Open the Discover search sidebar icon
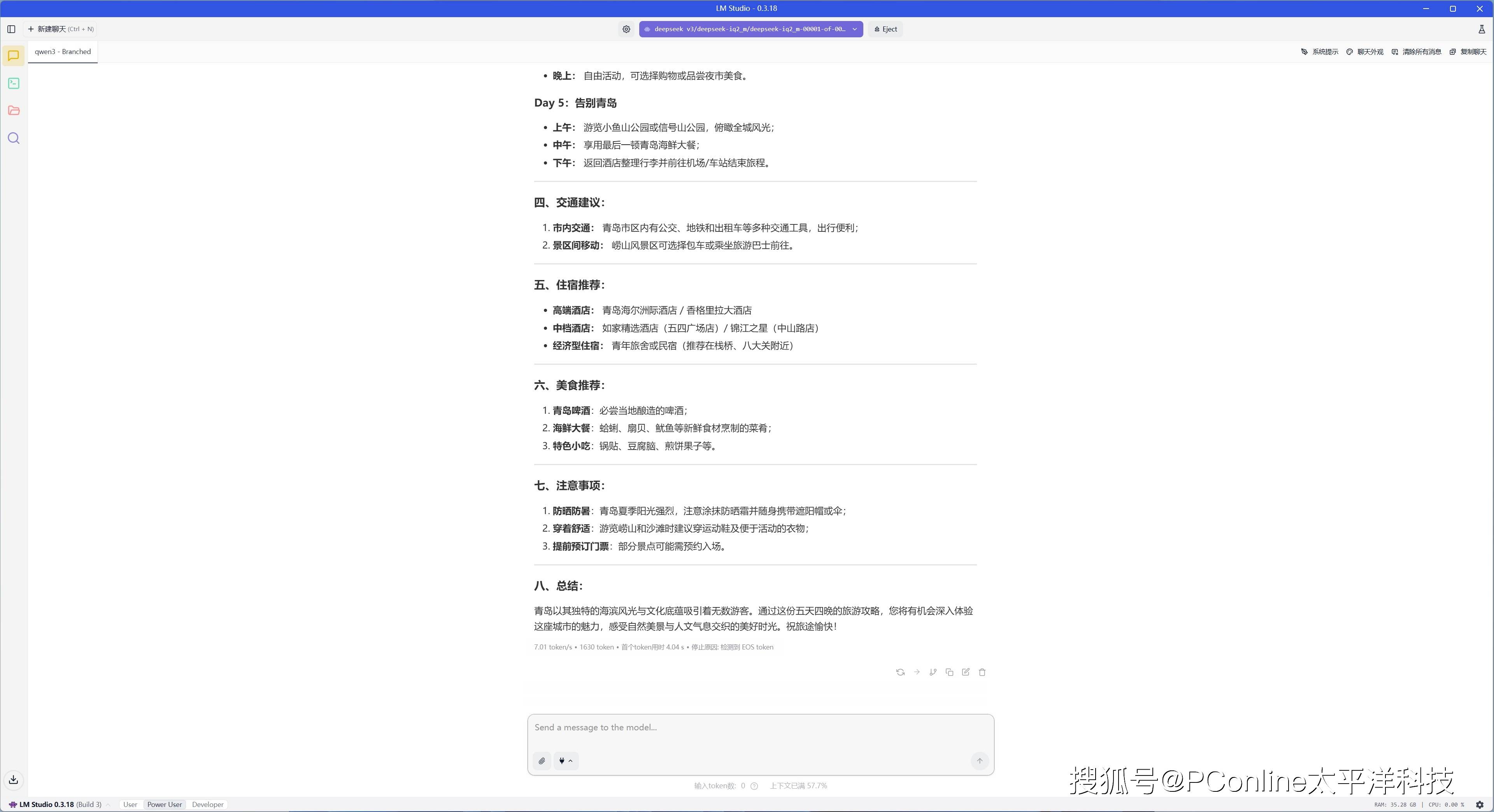The height and width of the screenshot is (812, 1494). [13, 138]
